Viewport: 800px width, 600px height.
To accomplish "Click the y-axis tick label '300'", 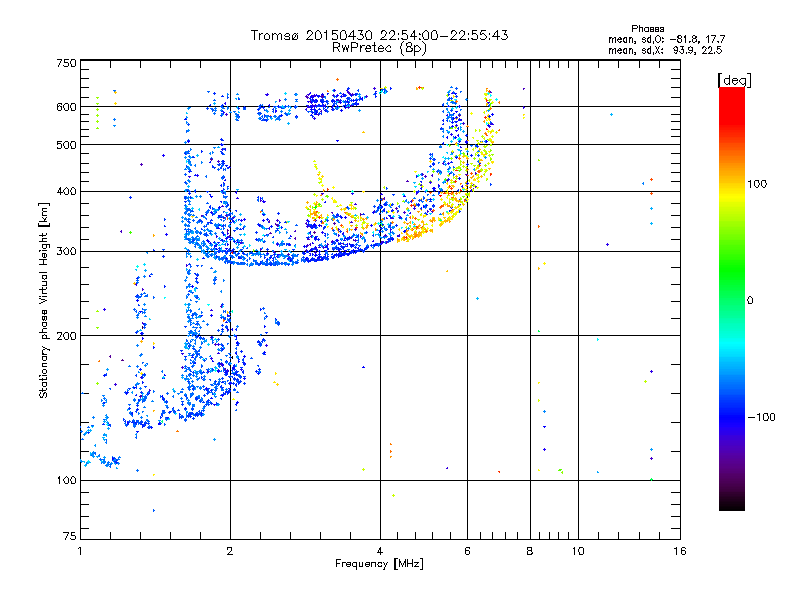I will tap(67, 251).
